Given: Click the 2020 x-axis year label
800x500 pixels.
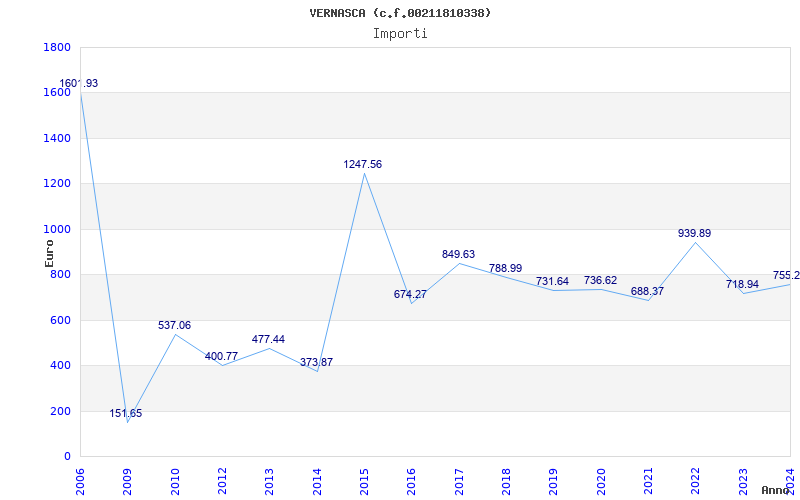Looking at the screenshot, I should tap(601, 482).
